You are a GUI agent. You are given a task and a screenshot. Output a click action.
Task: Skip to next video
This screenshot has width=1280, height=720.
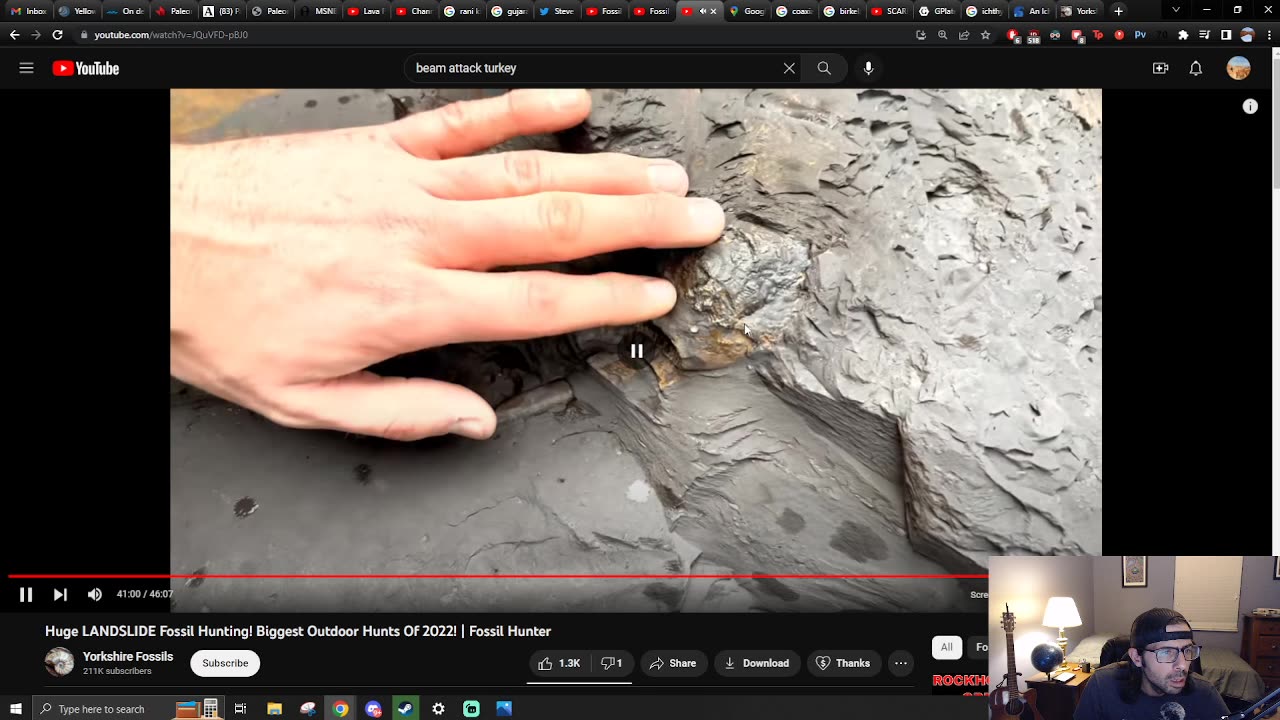pyautogui.click(x=60, y=594)
